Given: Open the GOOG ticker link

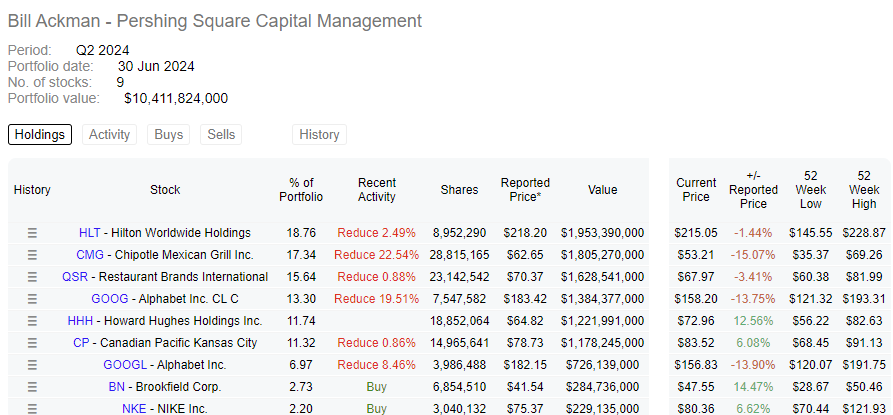Looking at the screenshot, I should (108, 299).
